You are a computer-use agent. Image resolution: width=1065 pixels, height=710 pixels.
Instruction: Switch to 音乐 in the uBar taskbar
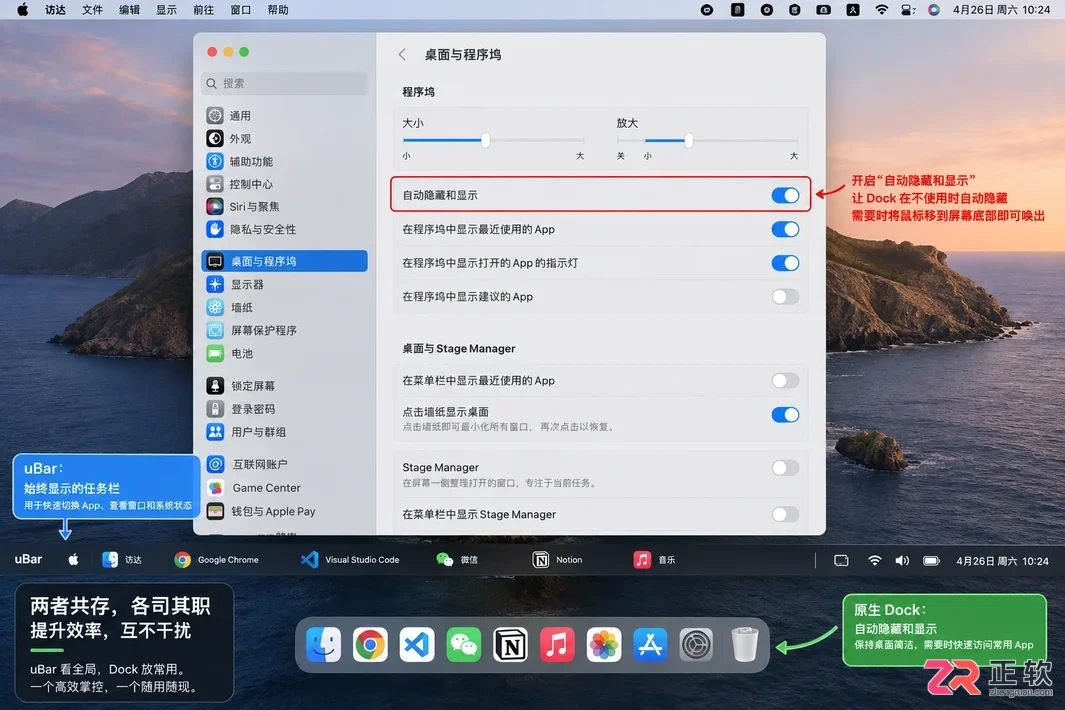tap(654, 560)
